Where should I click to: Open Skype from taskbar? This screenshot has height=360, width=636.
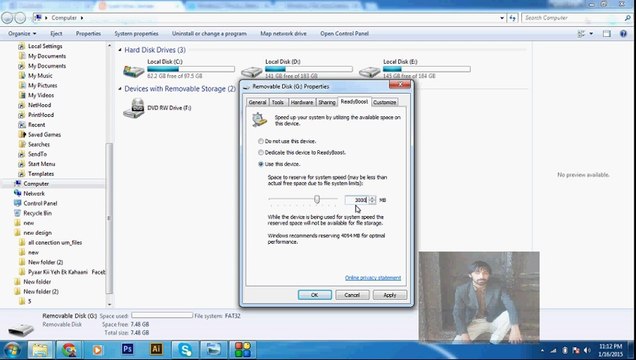click(185, 349)
